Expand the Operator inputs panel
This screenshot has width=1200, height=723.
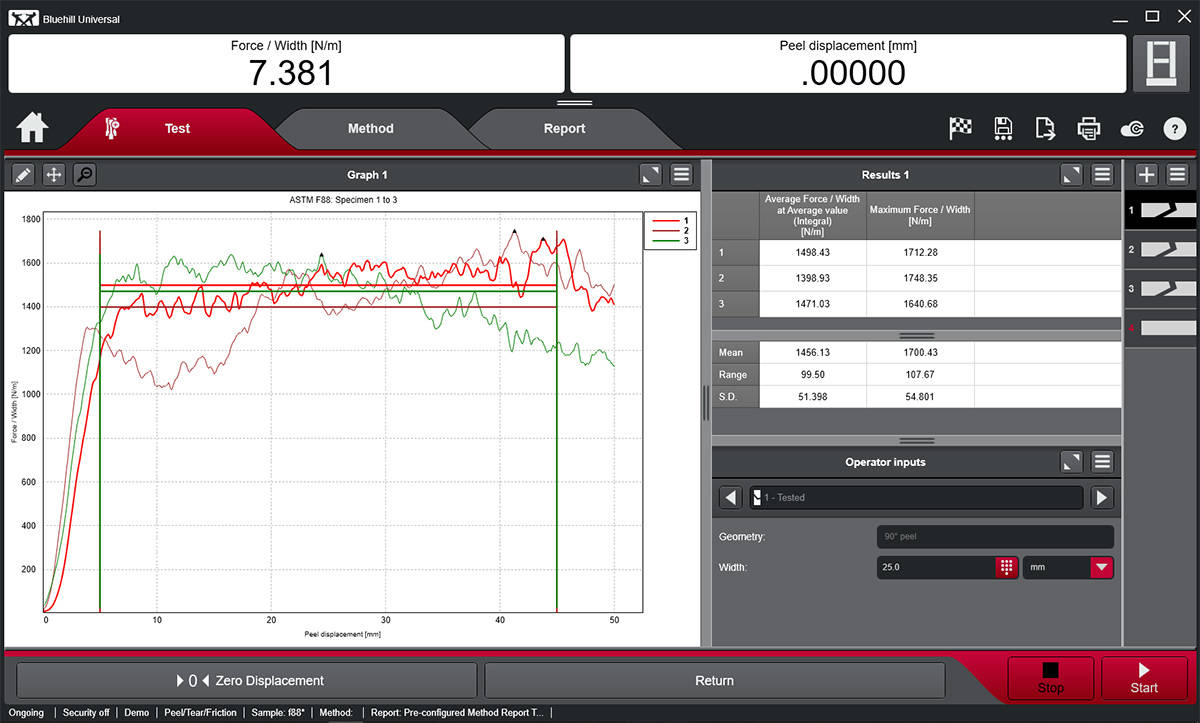1071,462
